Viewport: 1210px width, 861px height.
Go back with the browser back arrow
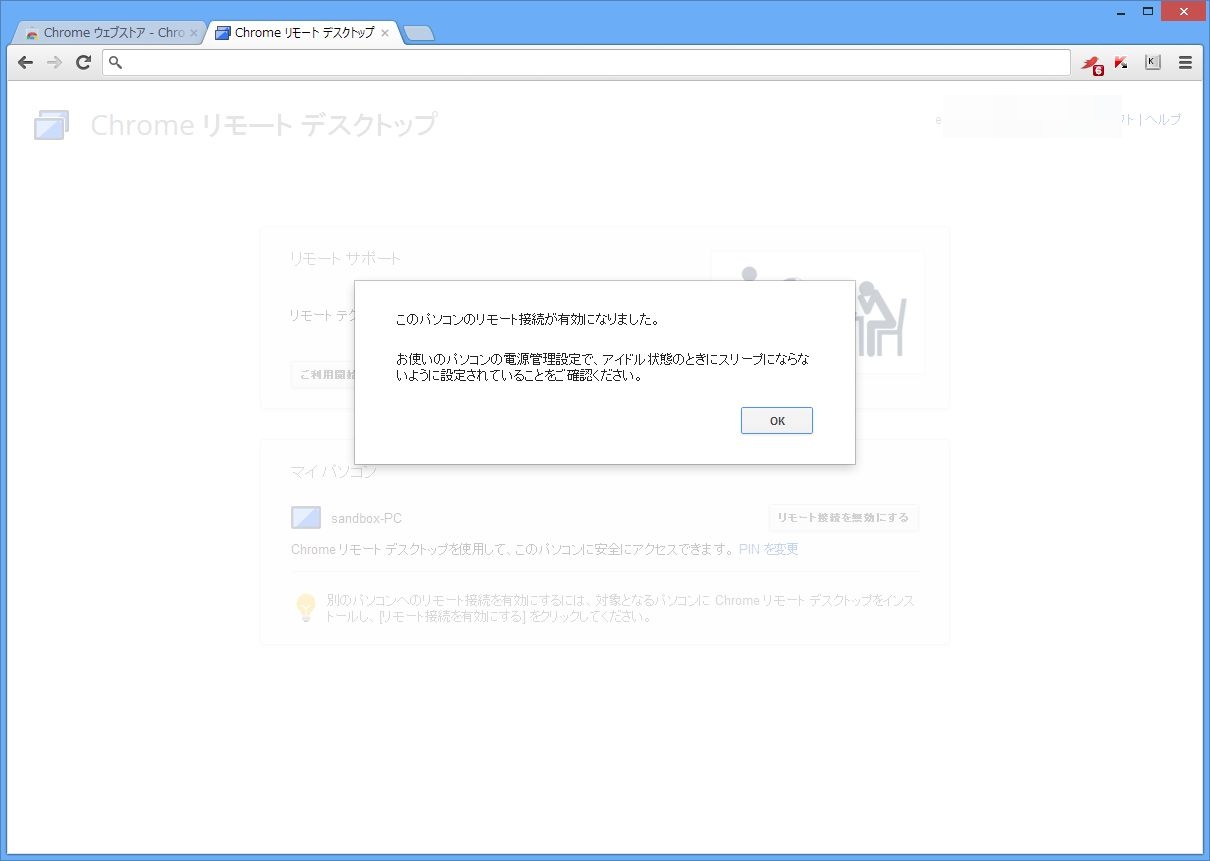pyautogui.click(x=26, y=62)
